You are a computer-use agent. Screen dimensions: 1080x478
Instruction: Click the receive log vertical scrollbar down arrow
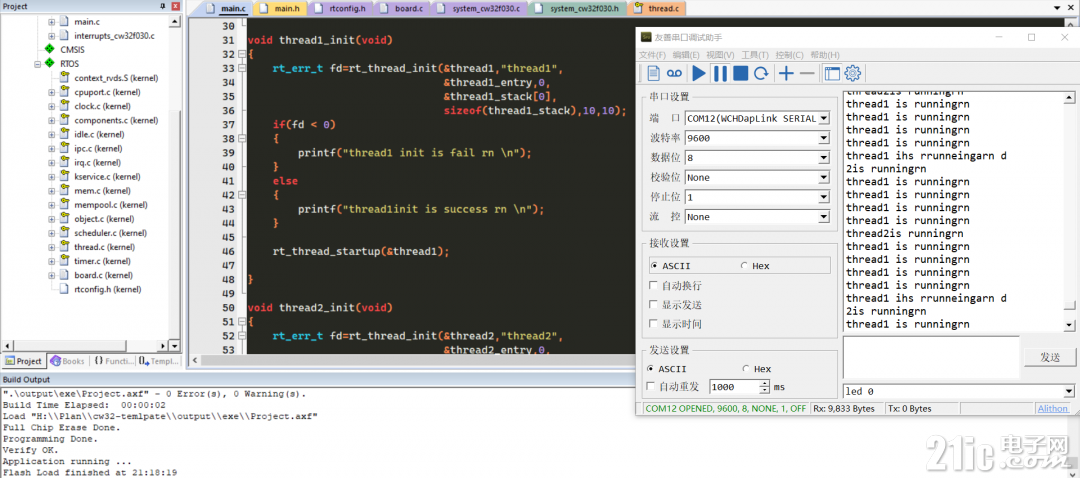pyautogui.click(x=1069, y=324)
